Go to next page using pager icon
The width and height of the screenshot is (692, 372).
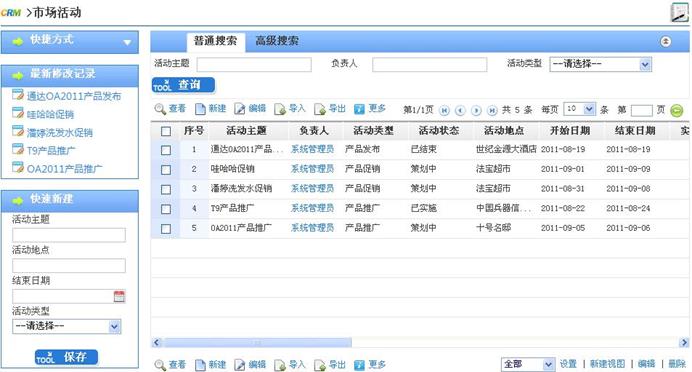476,110
